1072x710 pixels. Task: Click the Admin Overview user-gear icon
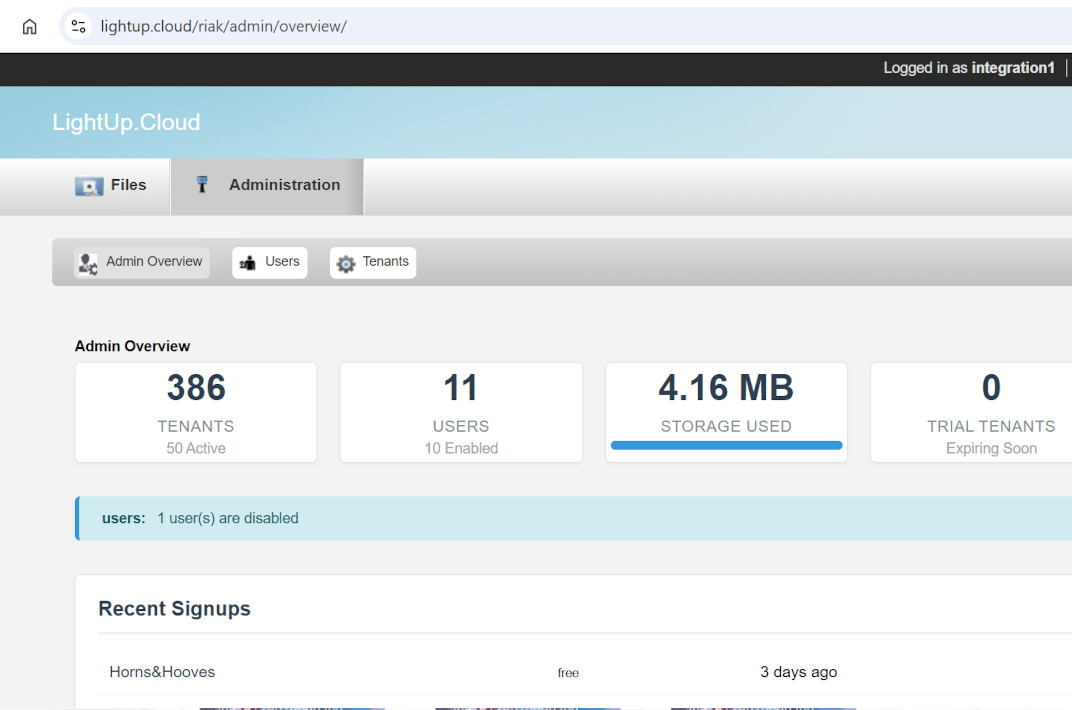point(88,263)
